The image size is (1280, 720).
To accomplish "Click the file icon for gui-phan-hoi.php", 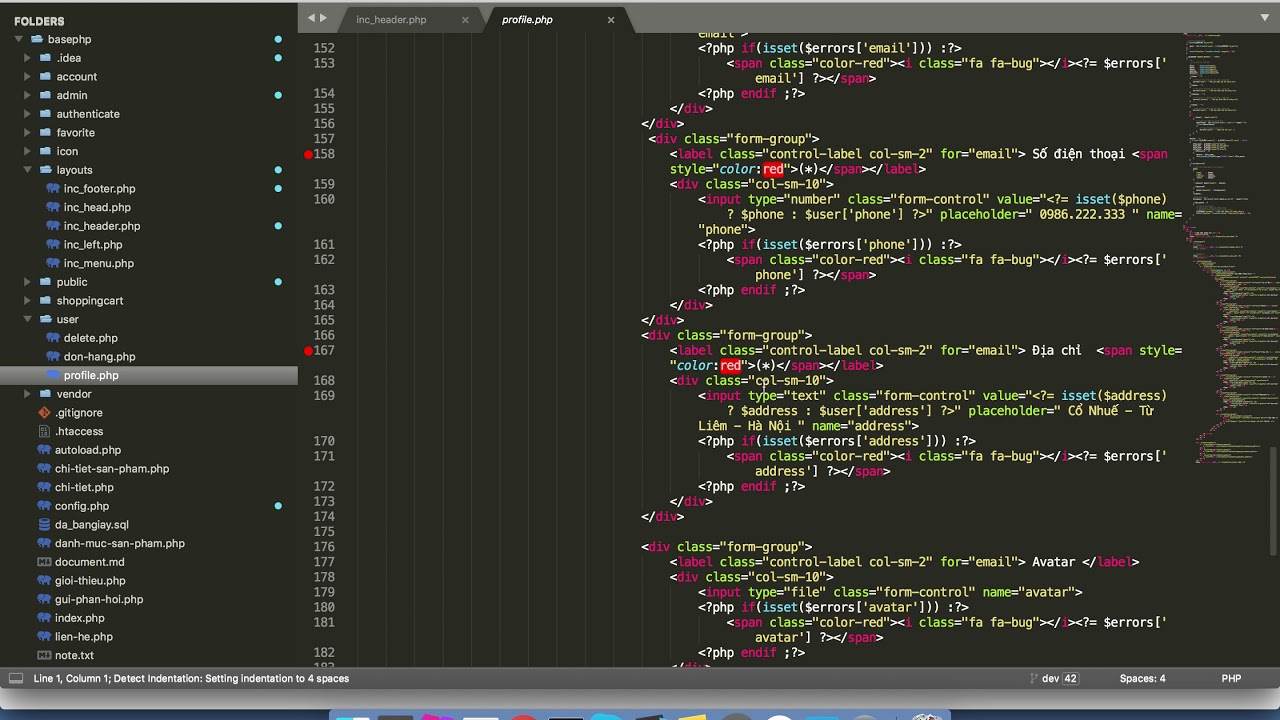I will (44, 599).
